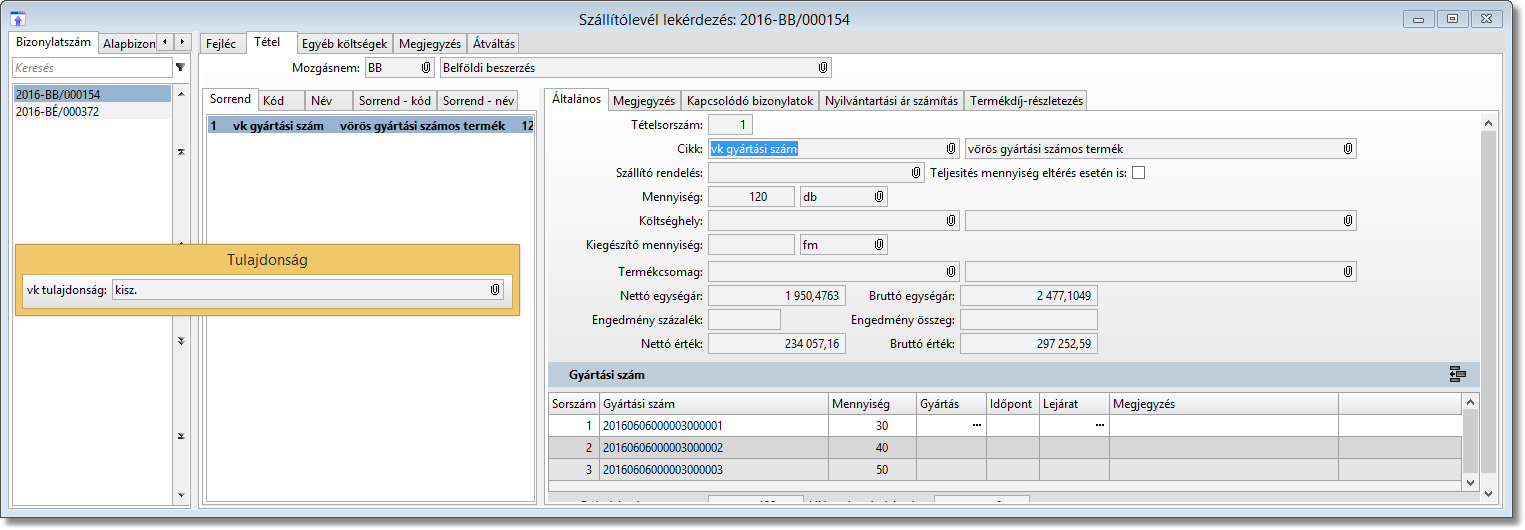The height and width of the screenshot is (530, 1525).
Task: Click paperclip icon in vk tulajdonság field
Action: (495, 290)
